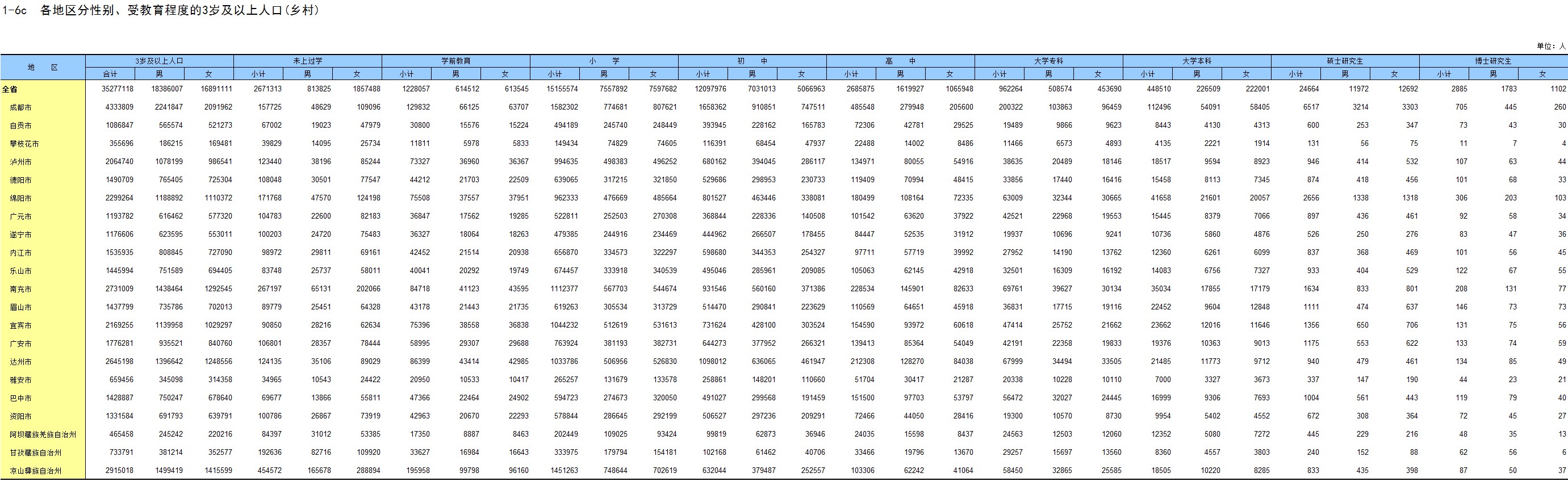This screenshot has height=498, width=1568.
Task: Select the cell 368844 in the 广元市 row
Action: [714, 216]
